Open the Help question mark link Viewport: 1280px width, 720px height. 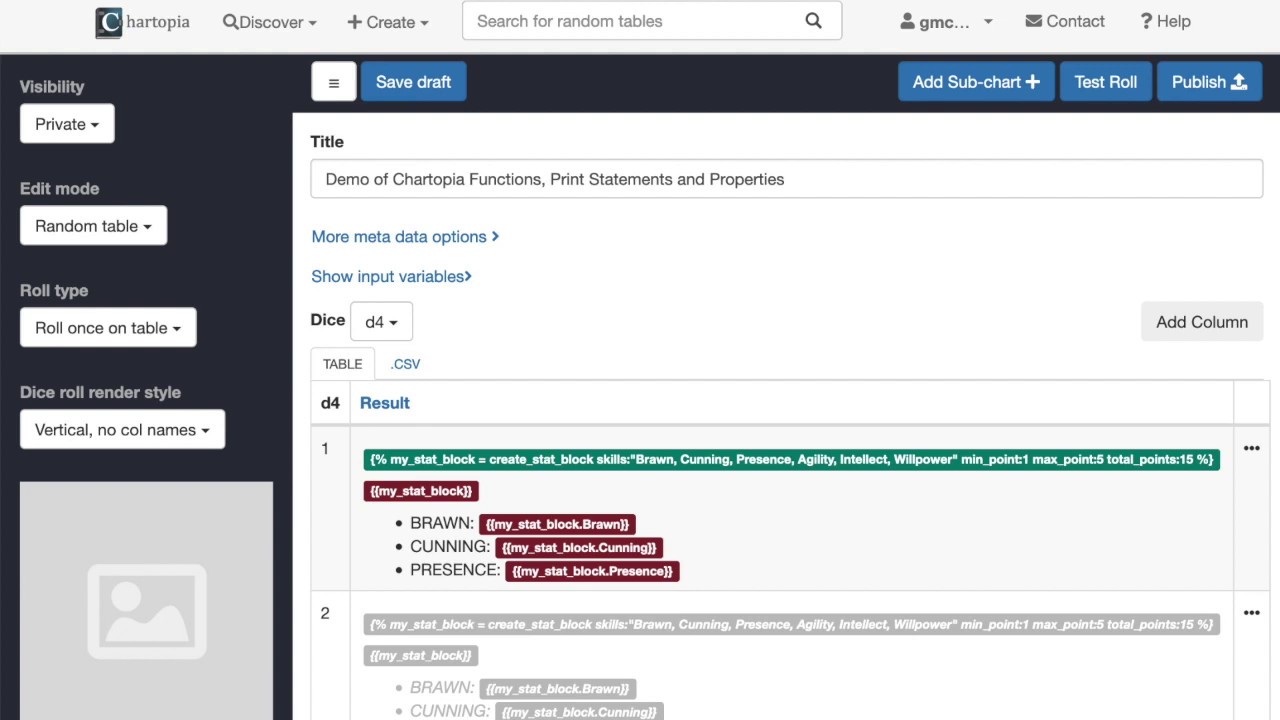coord(1165,21)
